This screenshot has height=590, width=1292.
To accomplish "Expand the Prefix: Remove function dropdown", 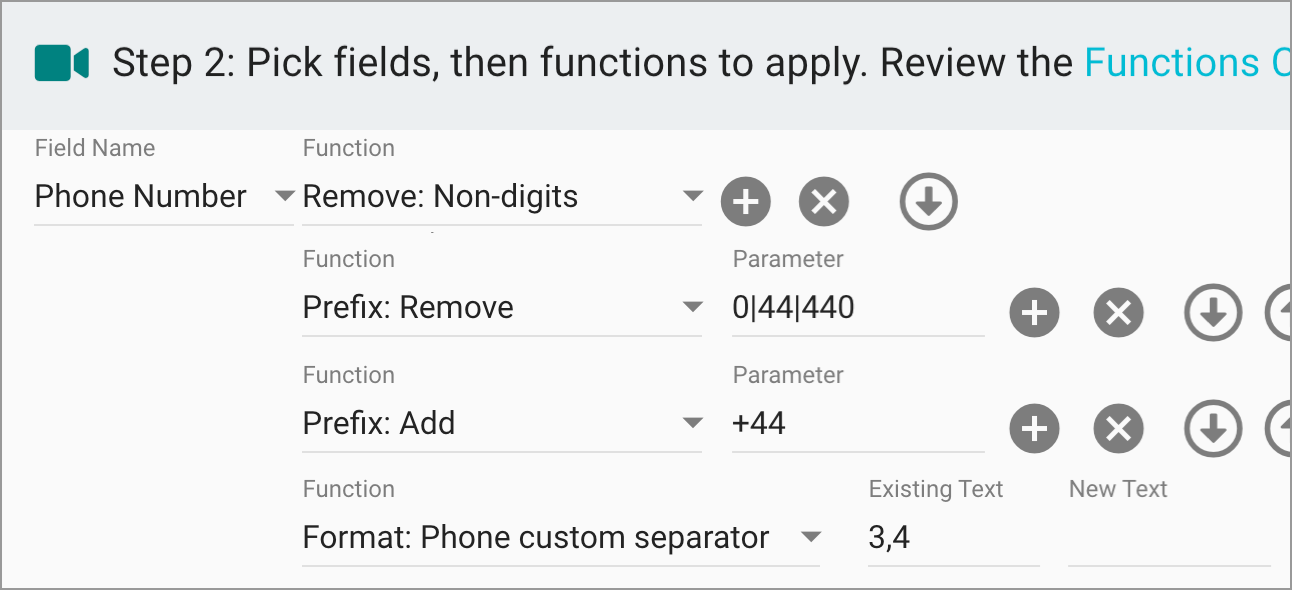I will click(693, 307).
